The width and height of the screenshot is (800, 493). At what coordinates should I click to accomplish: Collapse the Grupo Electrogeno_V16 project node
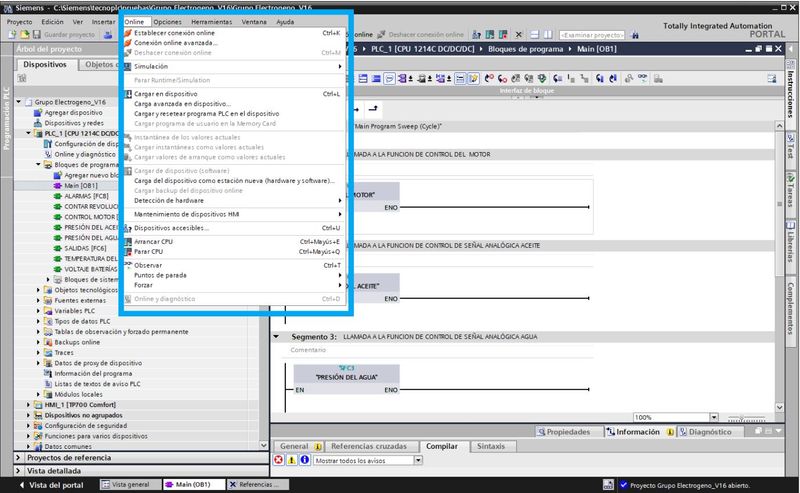pos(19,102)
